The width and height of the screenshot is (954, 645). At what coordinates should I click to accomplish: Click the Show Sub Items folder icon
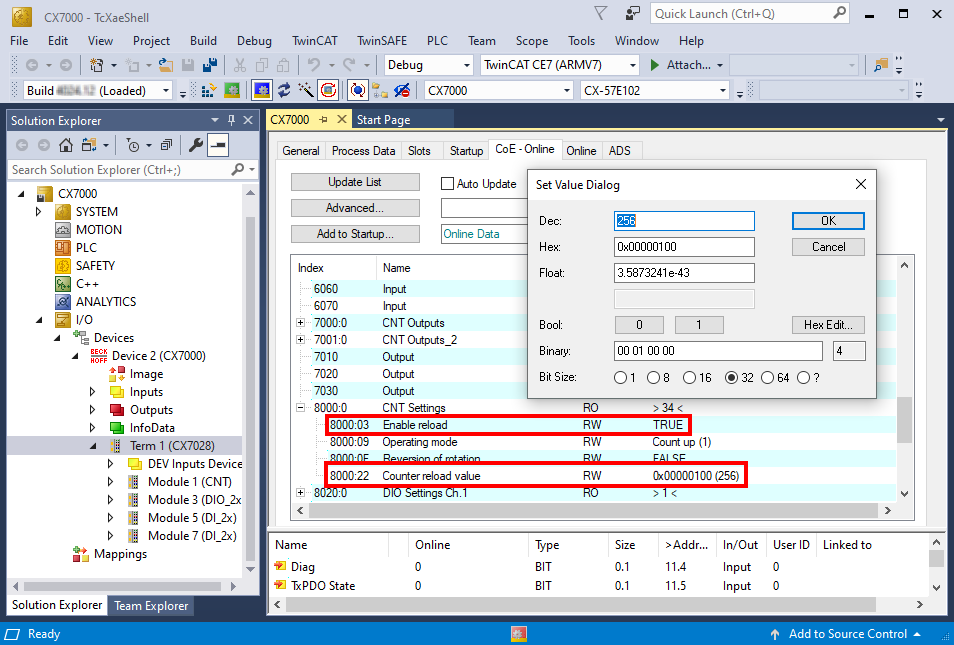pyautogui.click(x=380, y=91)
